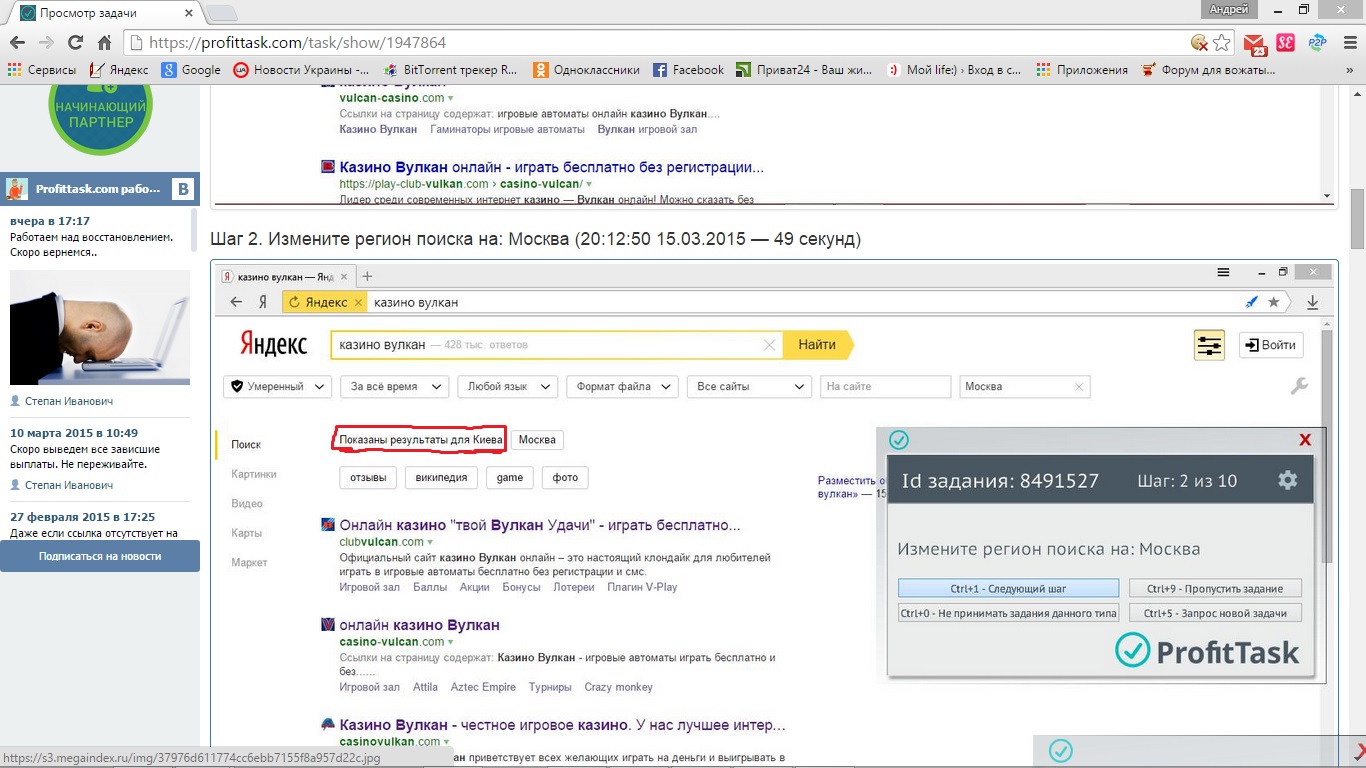Click the Войти login button
1366x768 pixels.
(x=1270, y=345)
